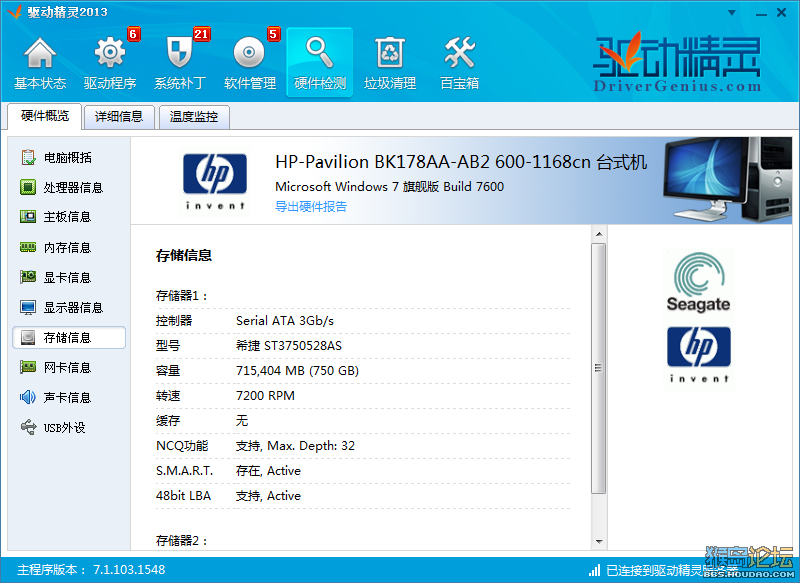Select 电脑概括 in the sidebar
Screen dimensions: 800x583
pyautogui.click(x=67, y=158)
